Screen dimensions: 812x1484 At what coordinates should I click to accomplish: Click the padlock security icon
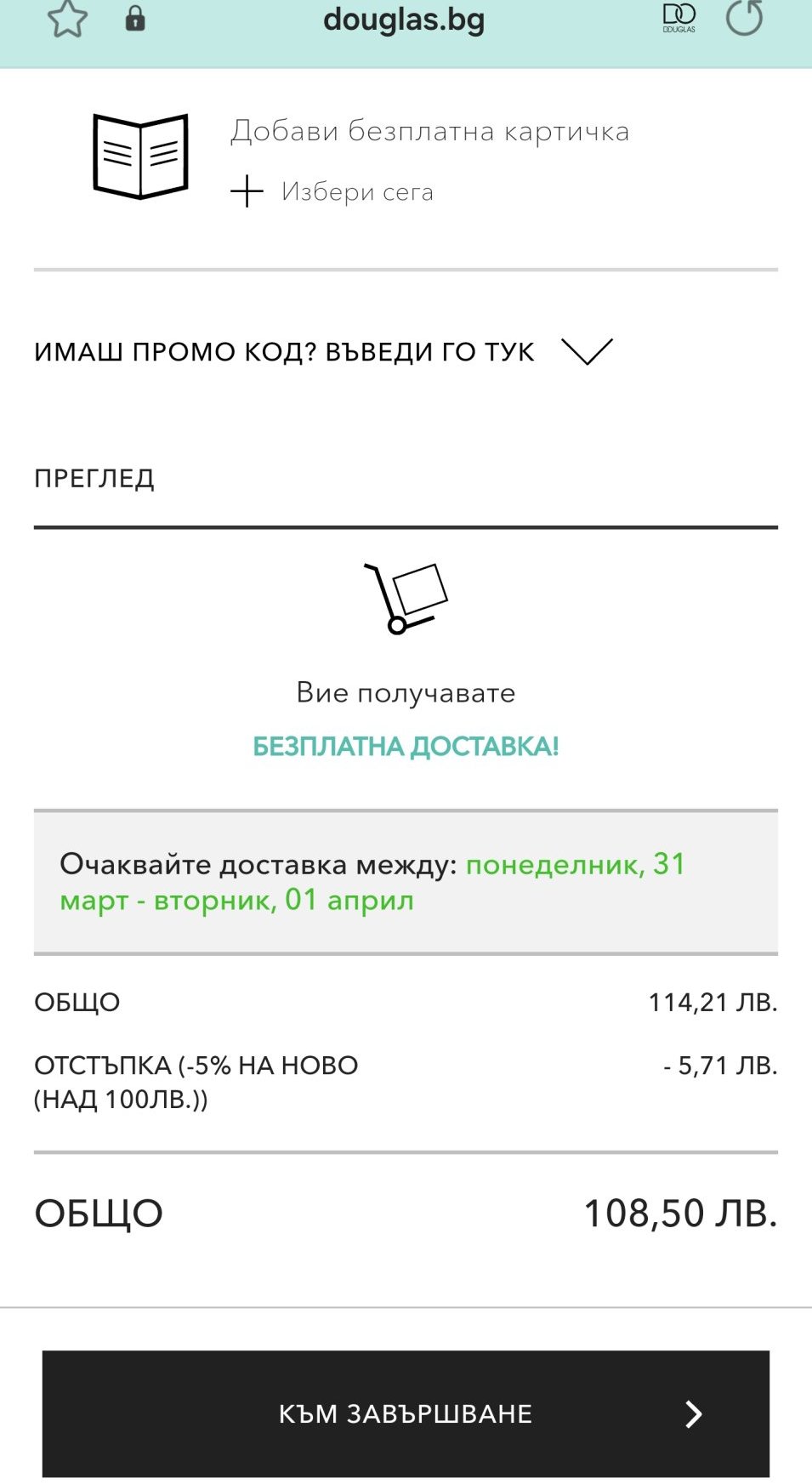click(x=135, y=19)
